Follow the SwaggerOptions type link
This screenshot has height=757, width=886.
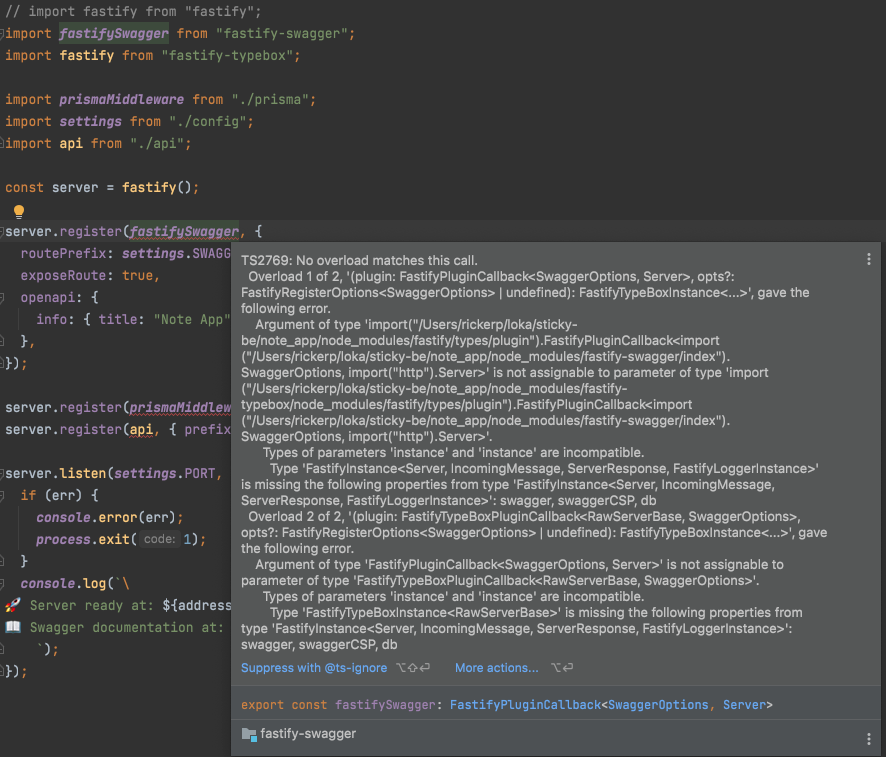point(658,705)
